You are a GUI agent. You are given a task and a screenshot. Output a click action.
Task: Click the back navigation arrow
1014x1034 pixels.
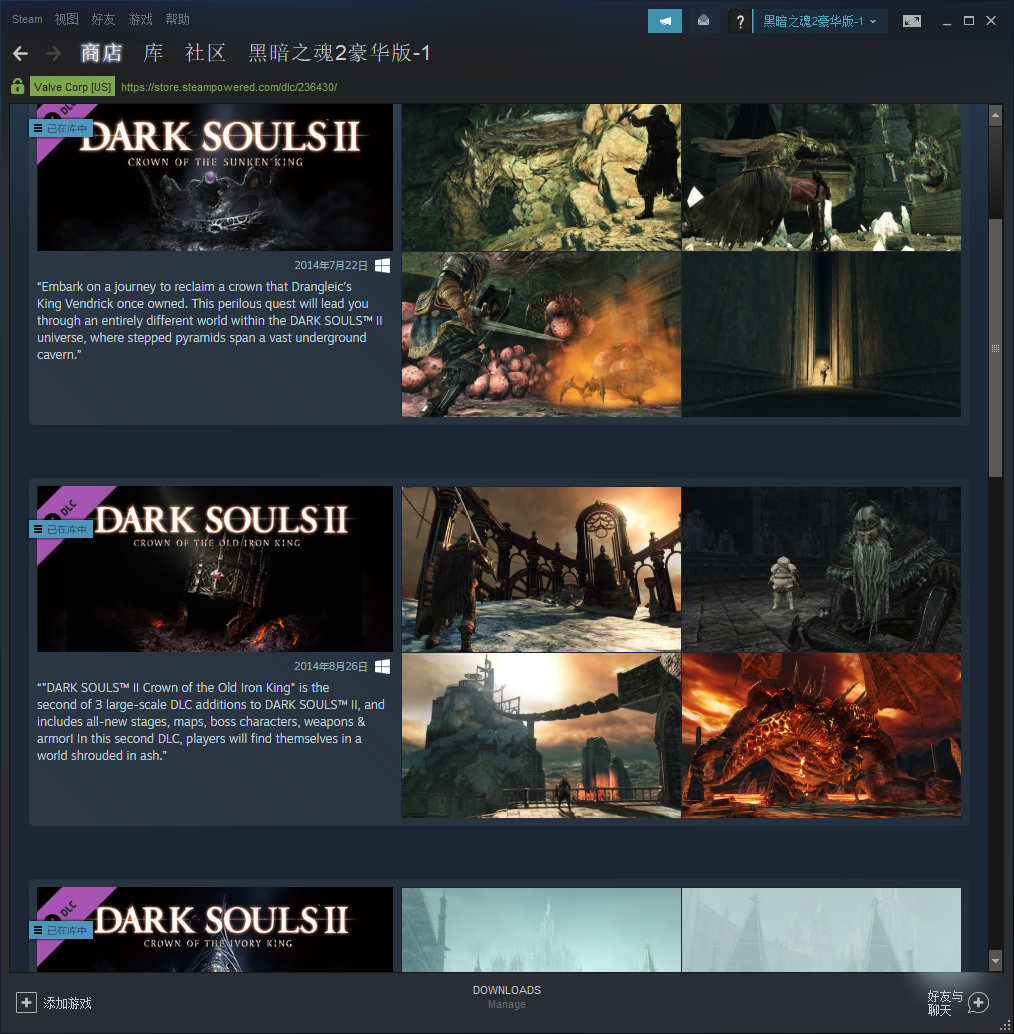click(x=20, y=53)
